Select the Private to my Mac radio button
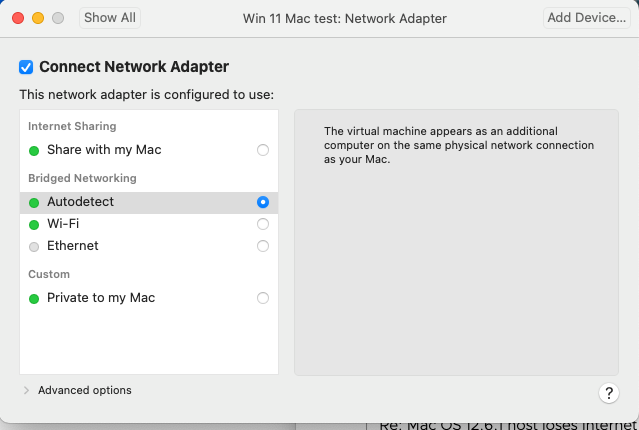 point(263,298)
